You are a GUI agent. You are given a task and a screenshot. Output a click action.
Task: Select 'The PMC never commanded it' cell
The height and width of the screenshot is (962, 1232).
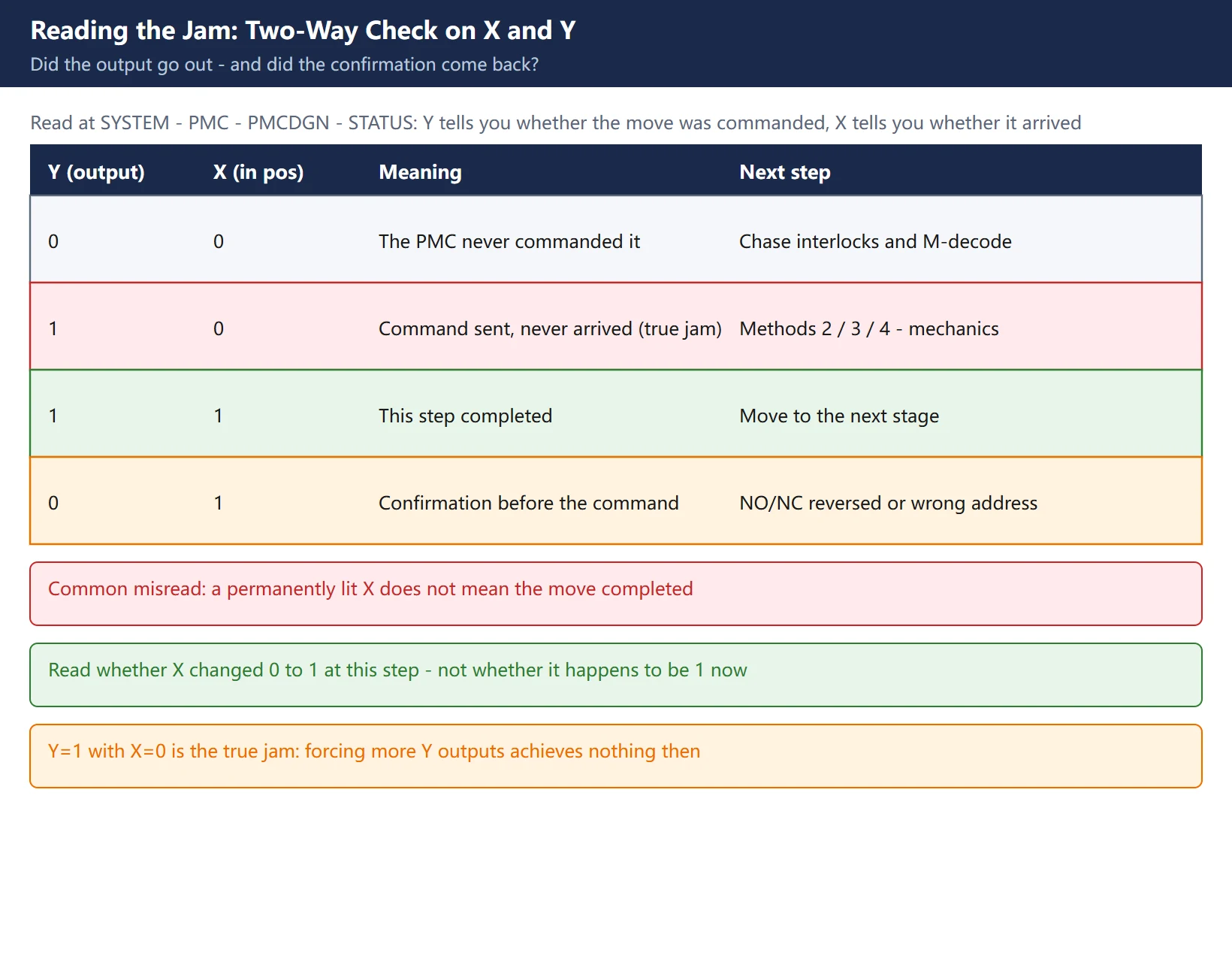(509, 241)
